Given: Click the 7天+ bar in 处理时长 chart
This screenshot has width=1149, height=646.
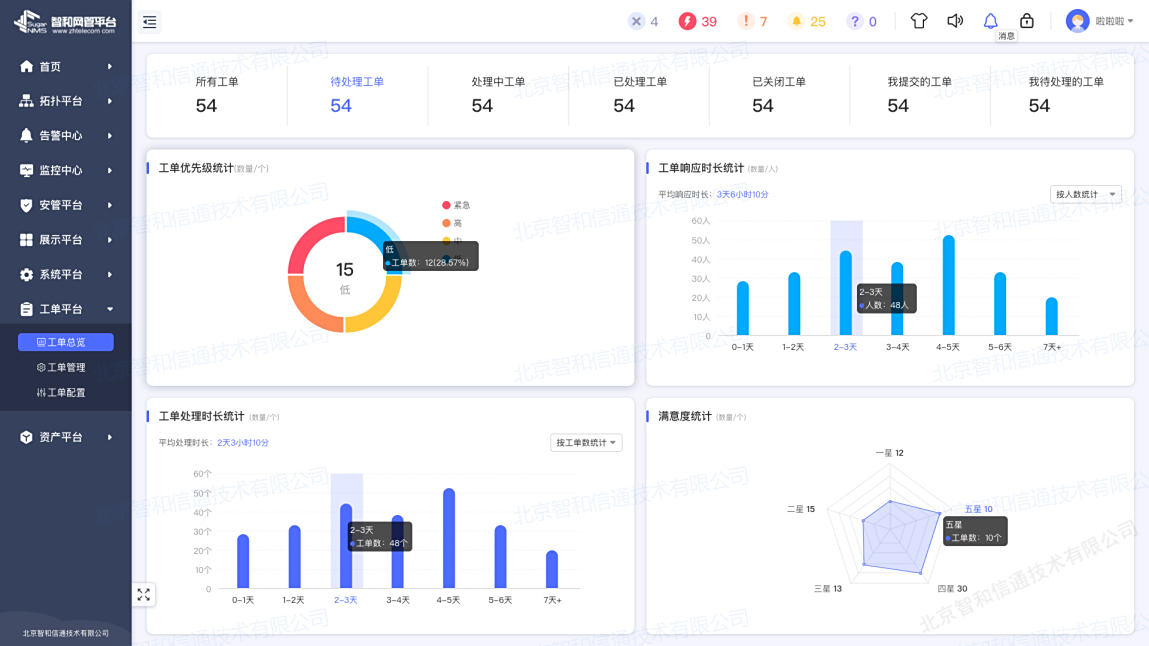Looking at the screenshot, I should tap(552, 569).
